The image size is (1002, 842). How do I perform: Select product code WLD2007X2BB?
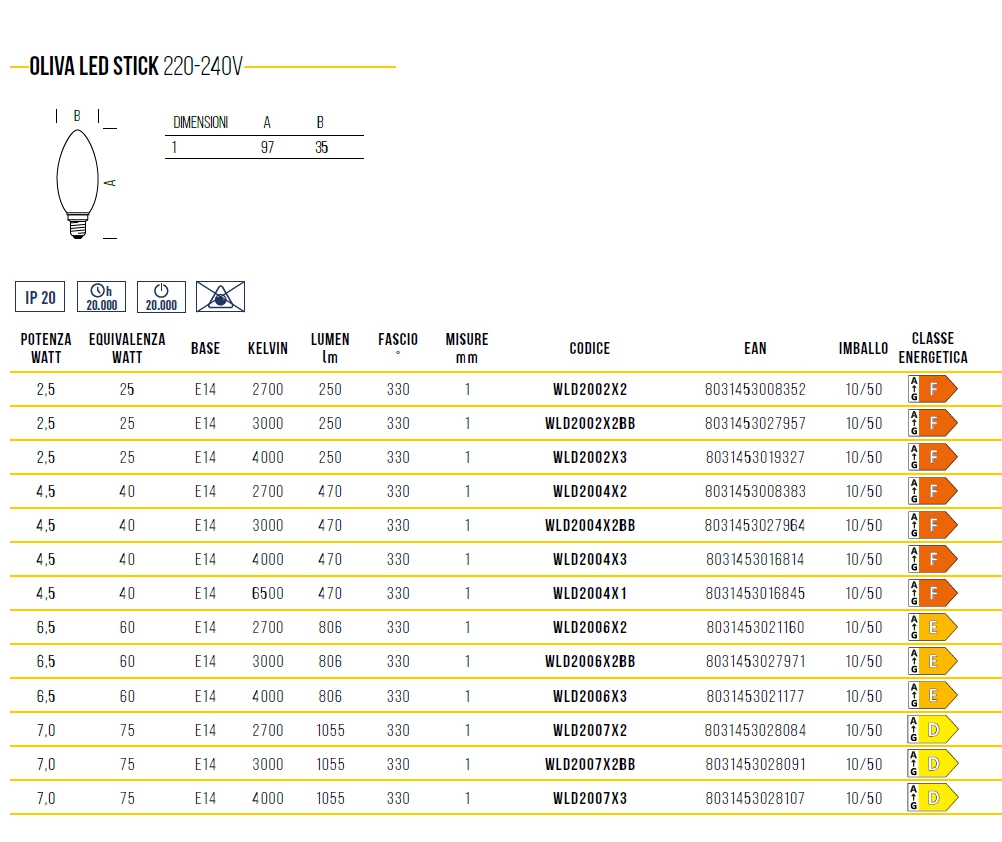click(x=589, y=764)
